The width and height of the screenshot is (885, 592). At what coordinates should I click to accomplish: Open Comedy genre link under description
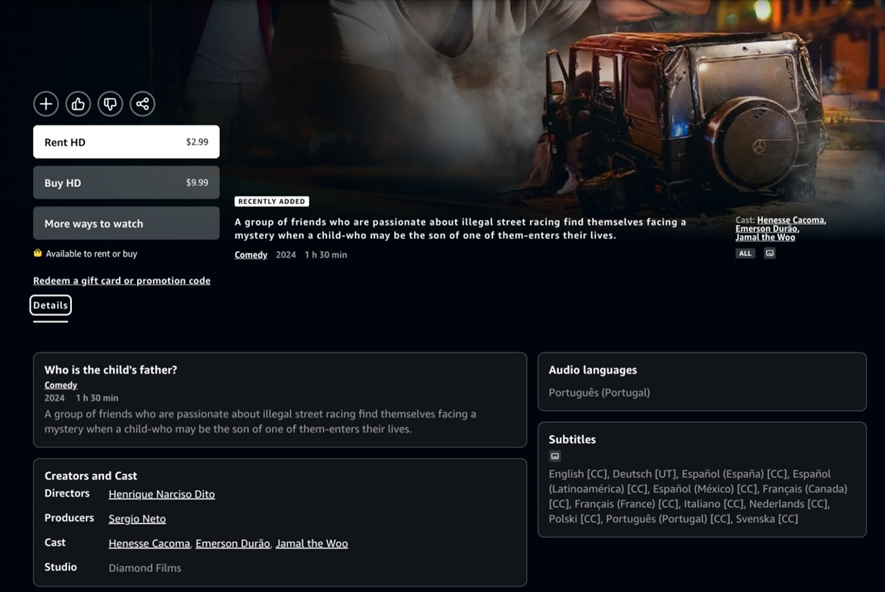tap(251, 255)
